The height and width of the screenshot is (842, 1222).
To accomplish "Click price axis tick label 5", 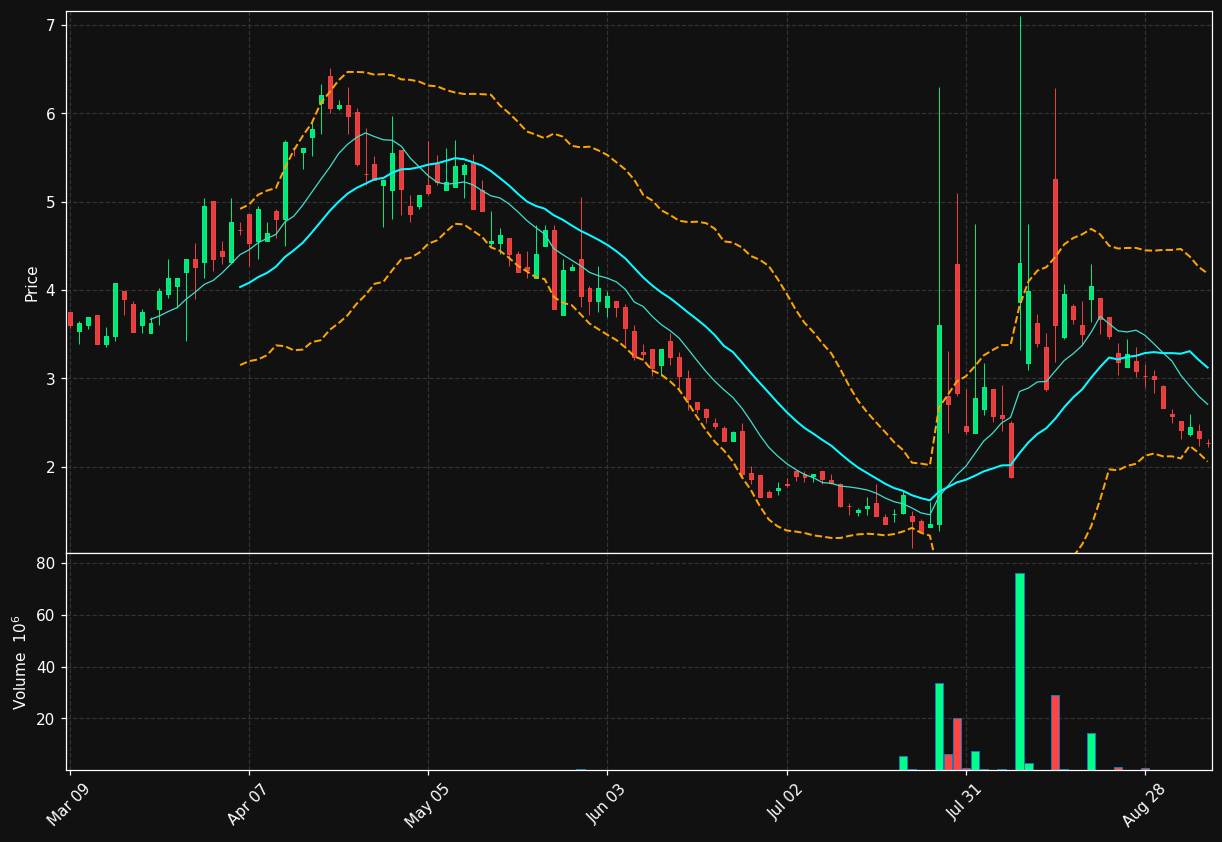I will click(50, 202).
